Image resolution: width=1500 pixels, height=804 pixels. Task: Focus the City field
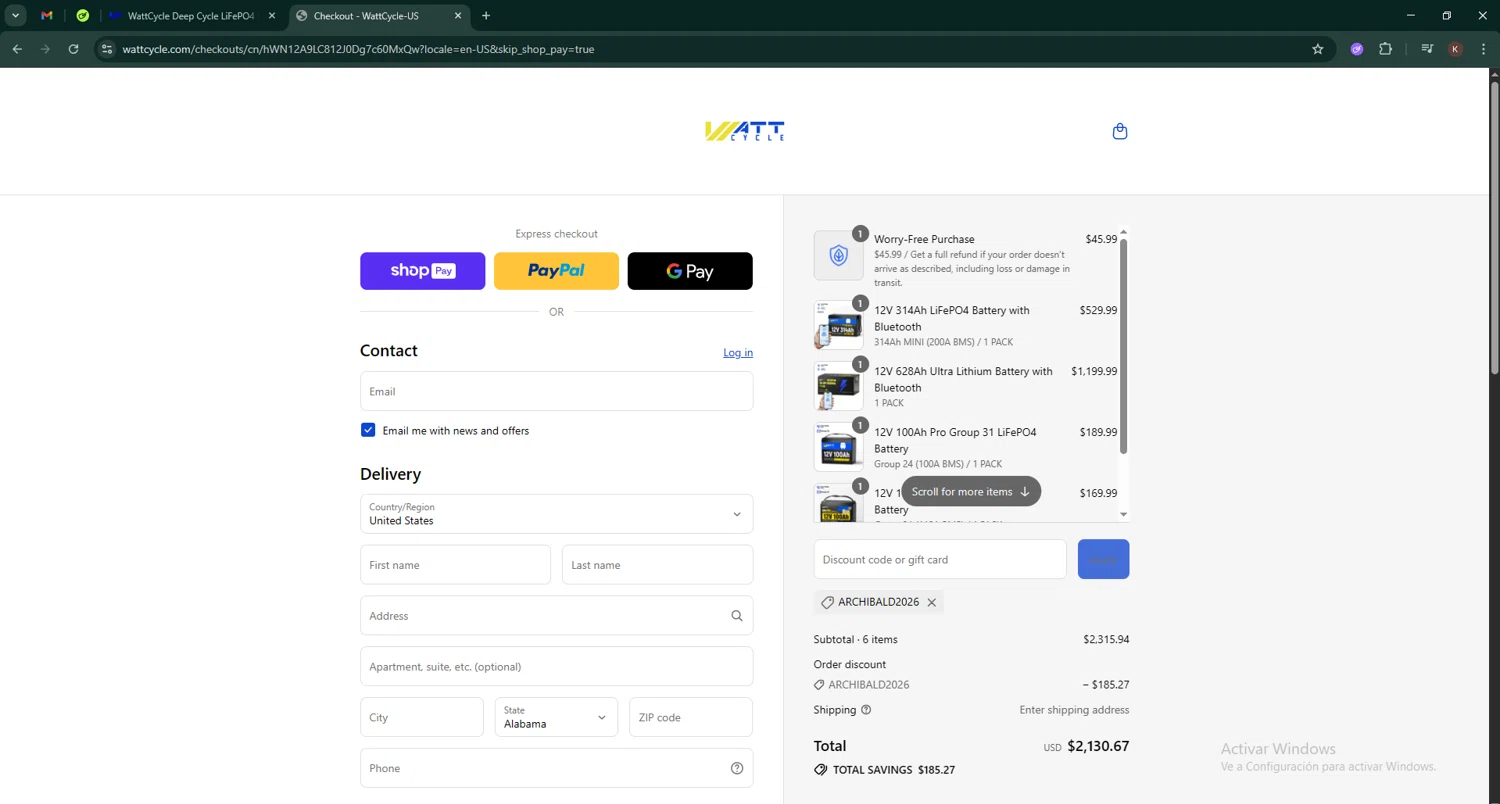421,717
